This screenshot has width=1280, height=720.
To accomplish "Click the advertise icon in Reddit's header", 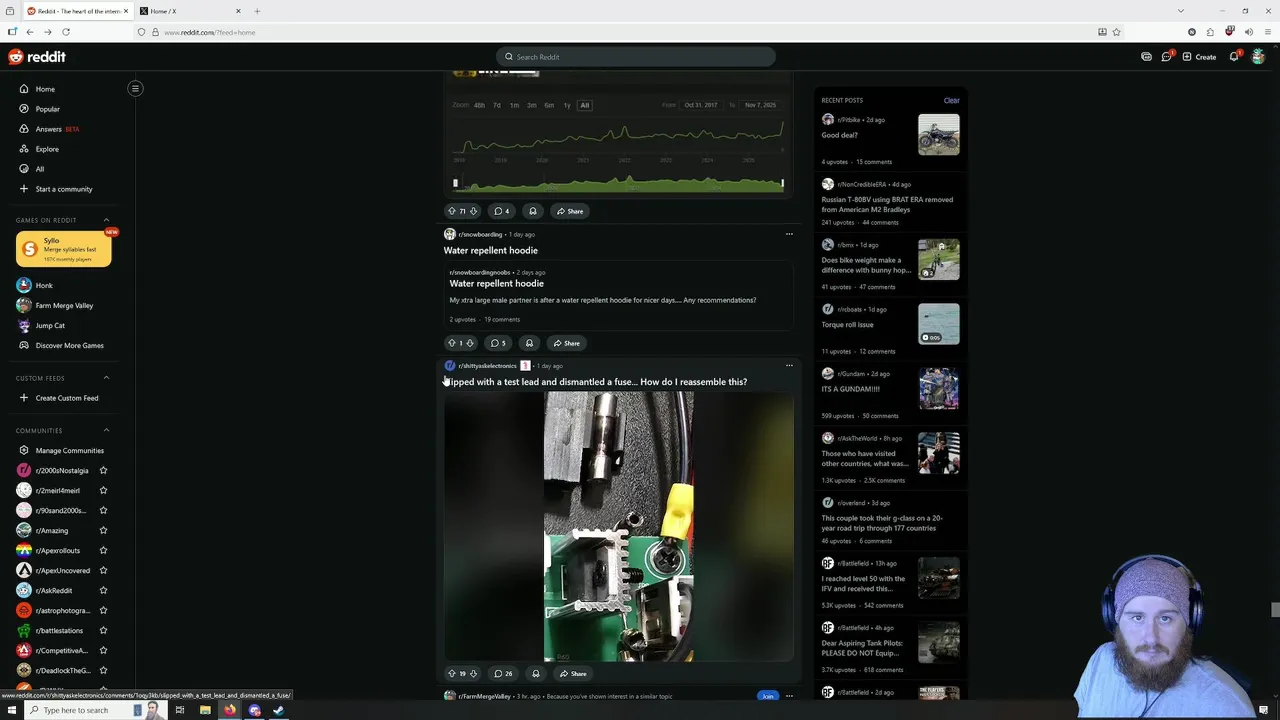I will 1146,57.
